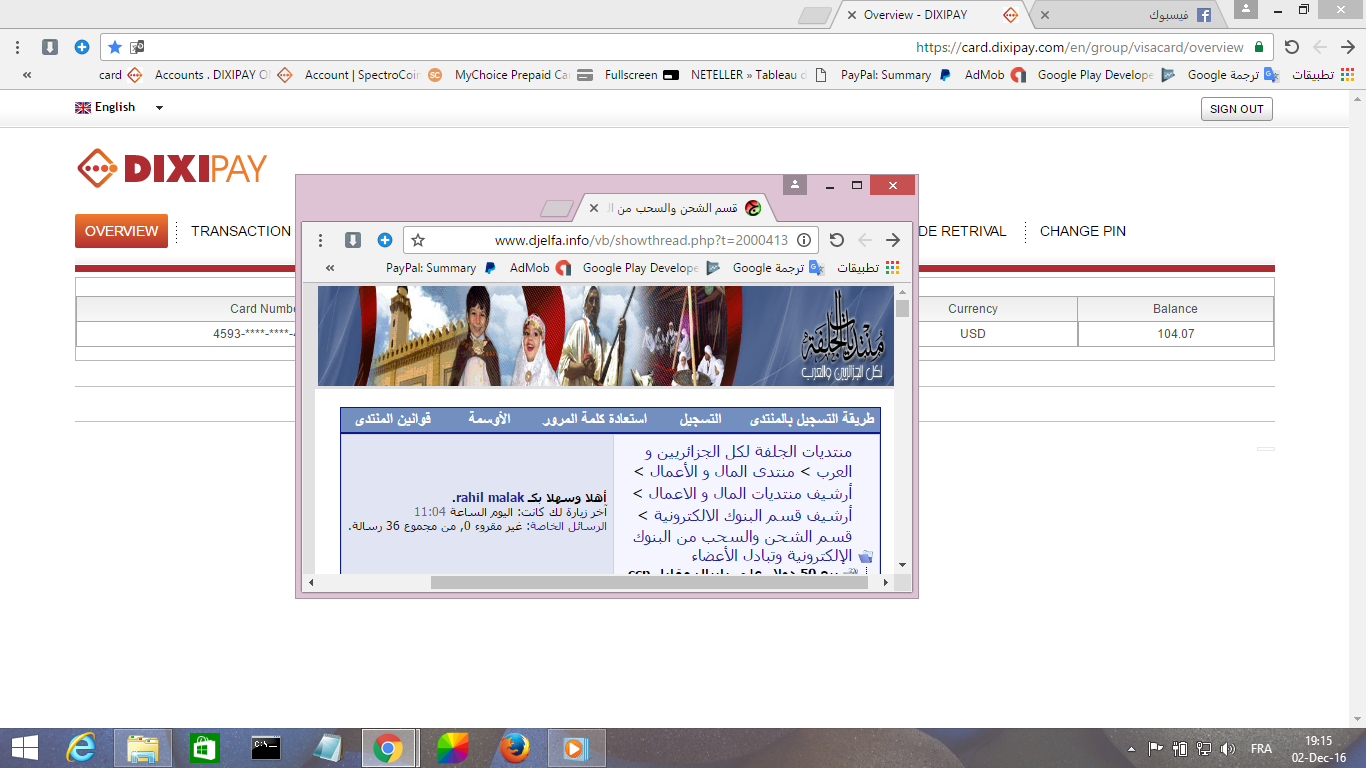Select TRANSACTION menu on DIXIPAY
Viewport: 1366px width, 768px height.
[x=241, y=231]
